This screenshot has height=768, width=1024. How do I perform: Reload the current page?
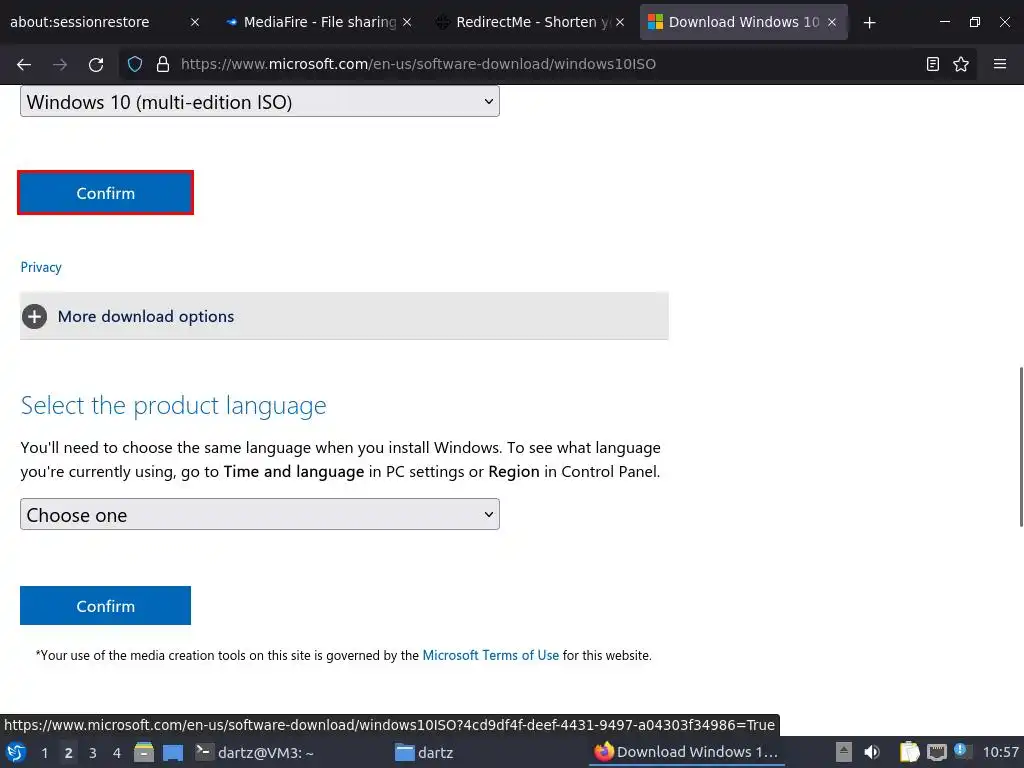(x=96, y=64)
